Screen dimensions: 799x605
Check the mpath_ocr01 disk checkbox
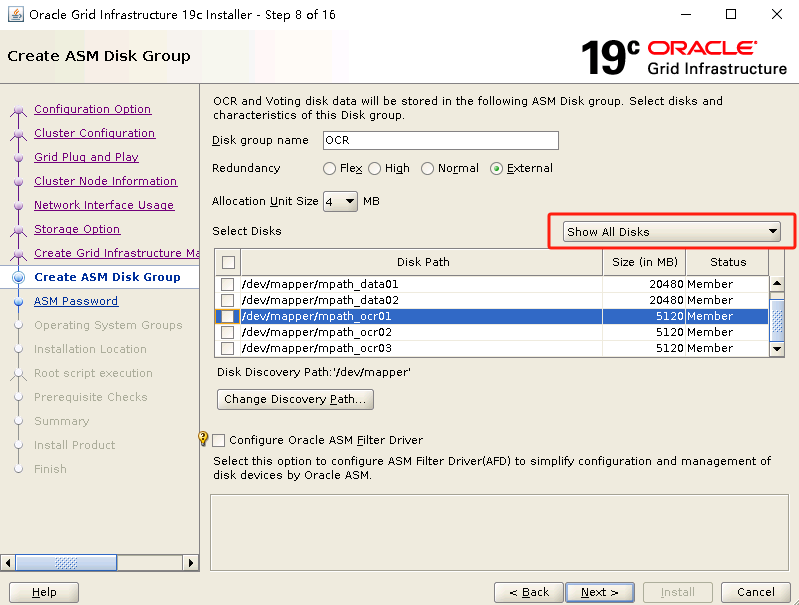pos(227,317)
